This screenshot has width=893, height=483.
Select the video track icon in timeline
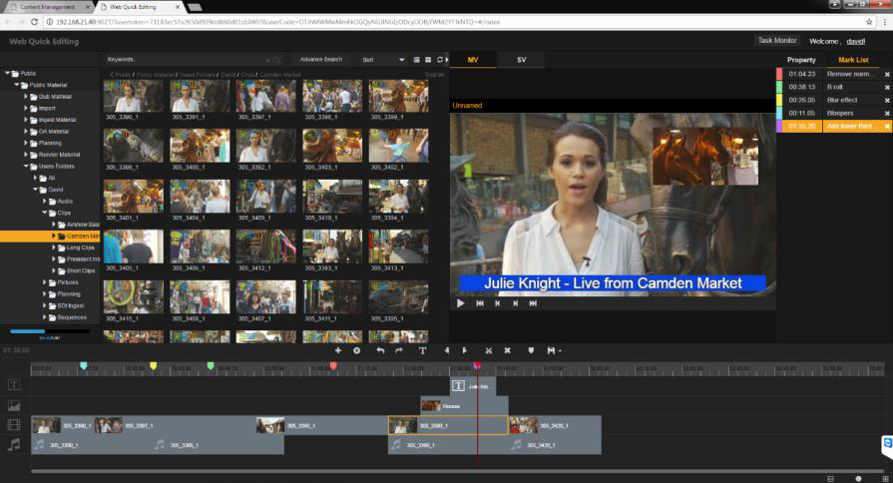(14, 425)
